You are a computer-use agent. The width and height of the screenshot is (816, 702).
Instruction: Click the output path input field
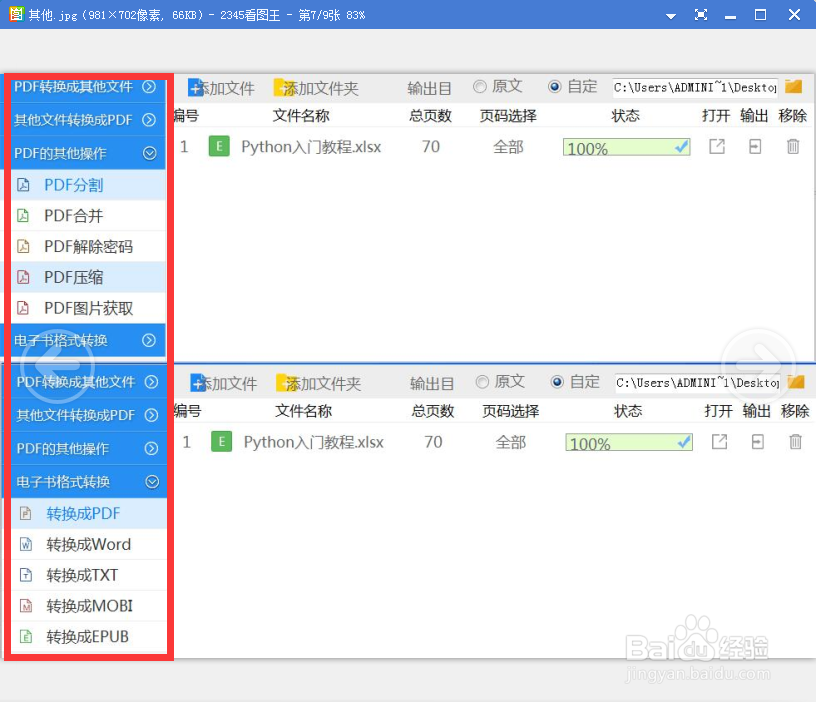coord(691,87)
